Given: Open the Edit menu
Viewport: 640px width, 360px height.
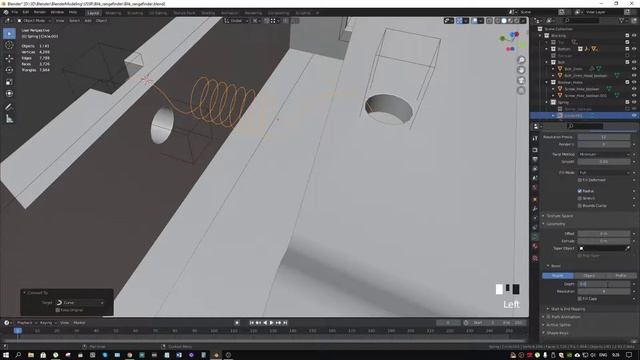Looking at the screenshot, I should (x=26, y=12).
